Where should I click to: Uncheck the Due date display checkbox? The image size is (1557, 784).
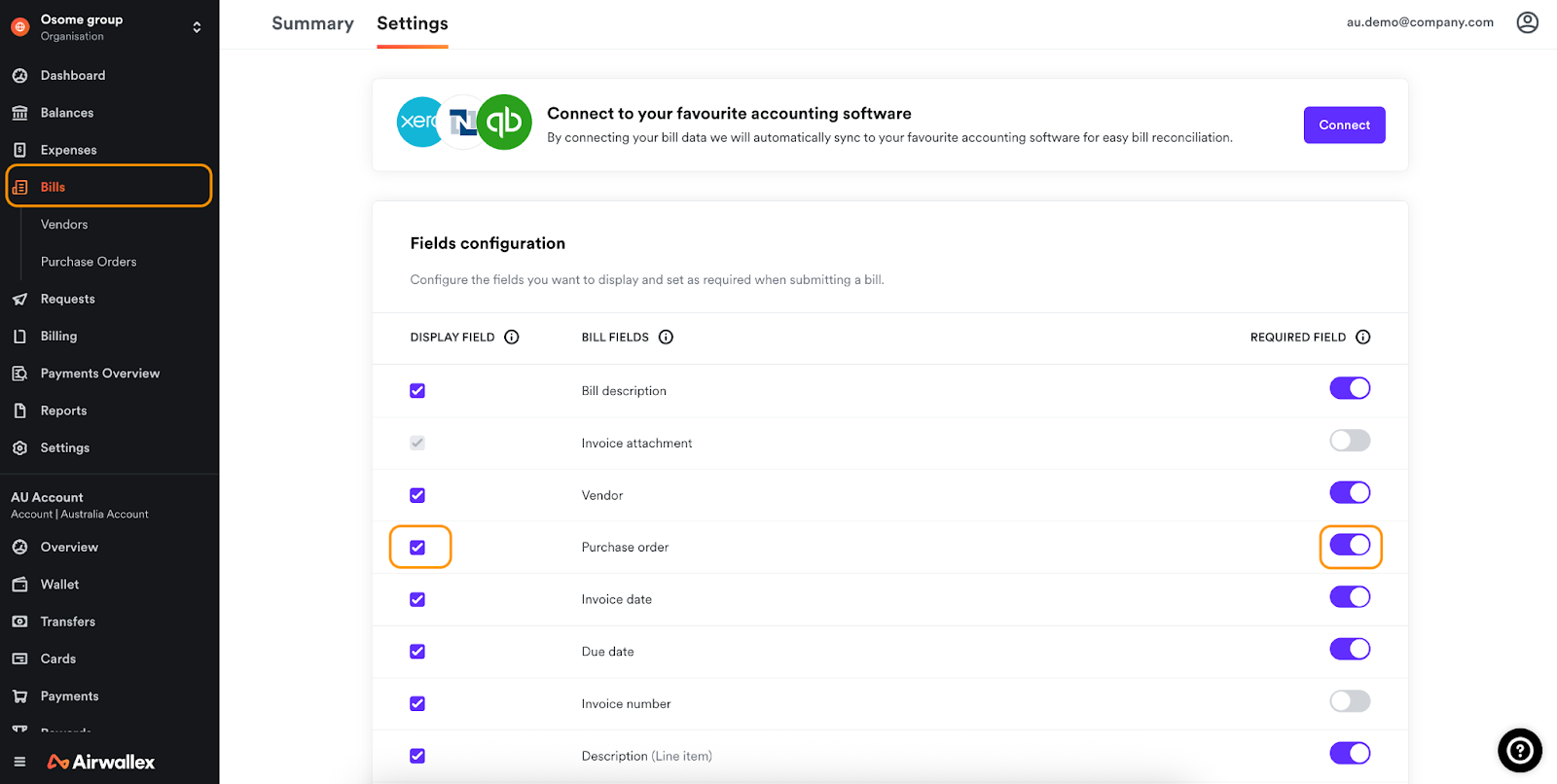(x=417, y=652)
